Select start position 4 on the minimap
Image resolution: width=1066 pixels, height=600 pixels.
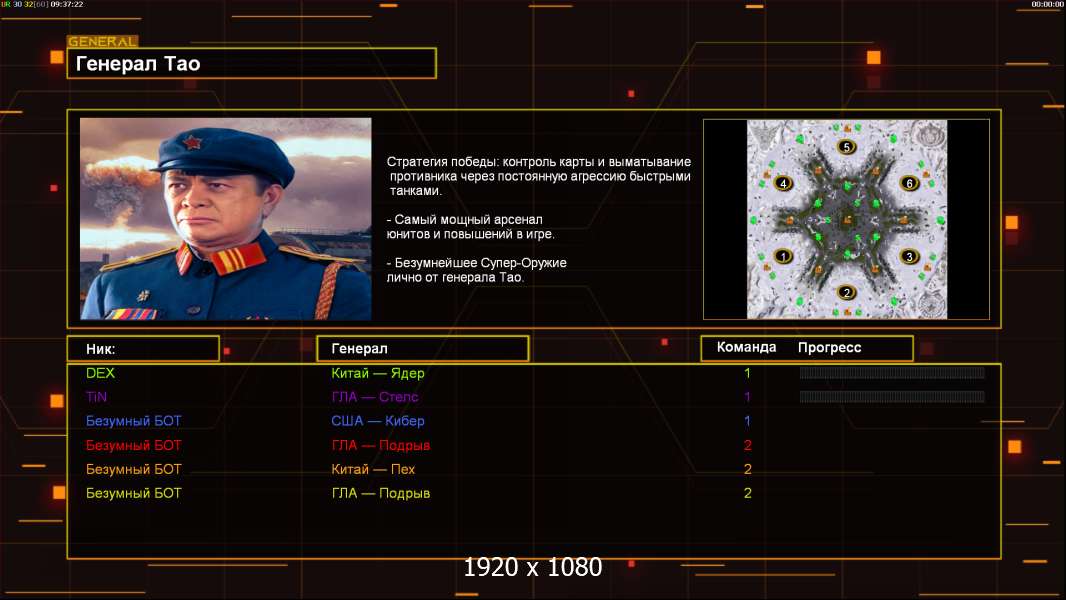(x=784, y=183)
